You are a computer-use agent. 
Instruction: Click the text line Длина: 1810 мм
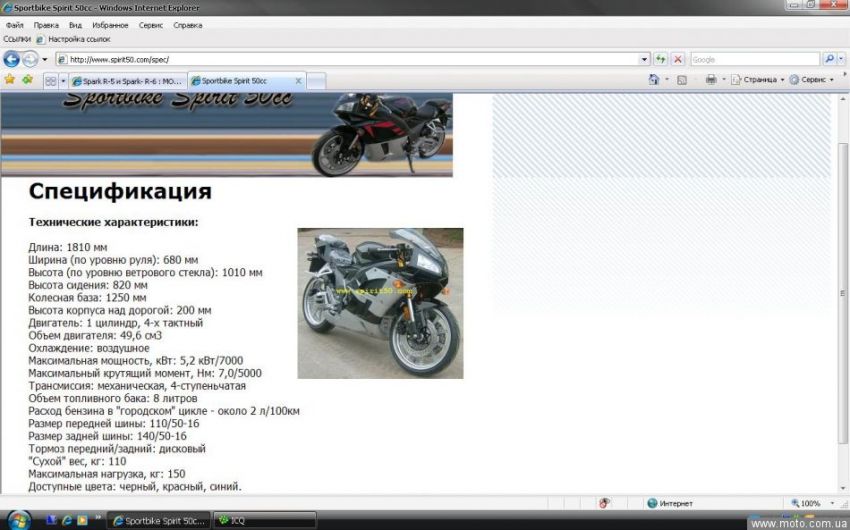[x=68, y=247]
